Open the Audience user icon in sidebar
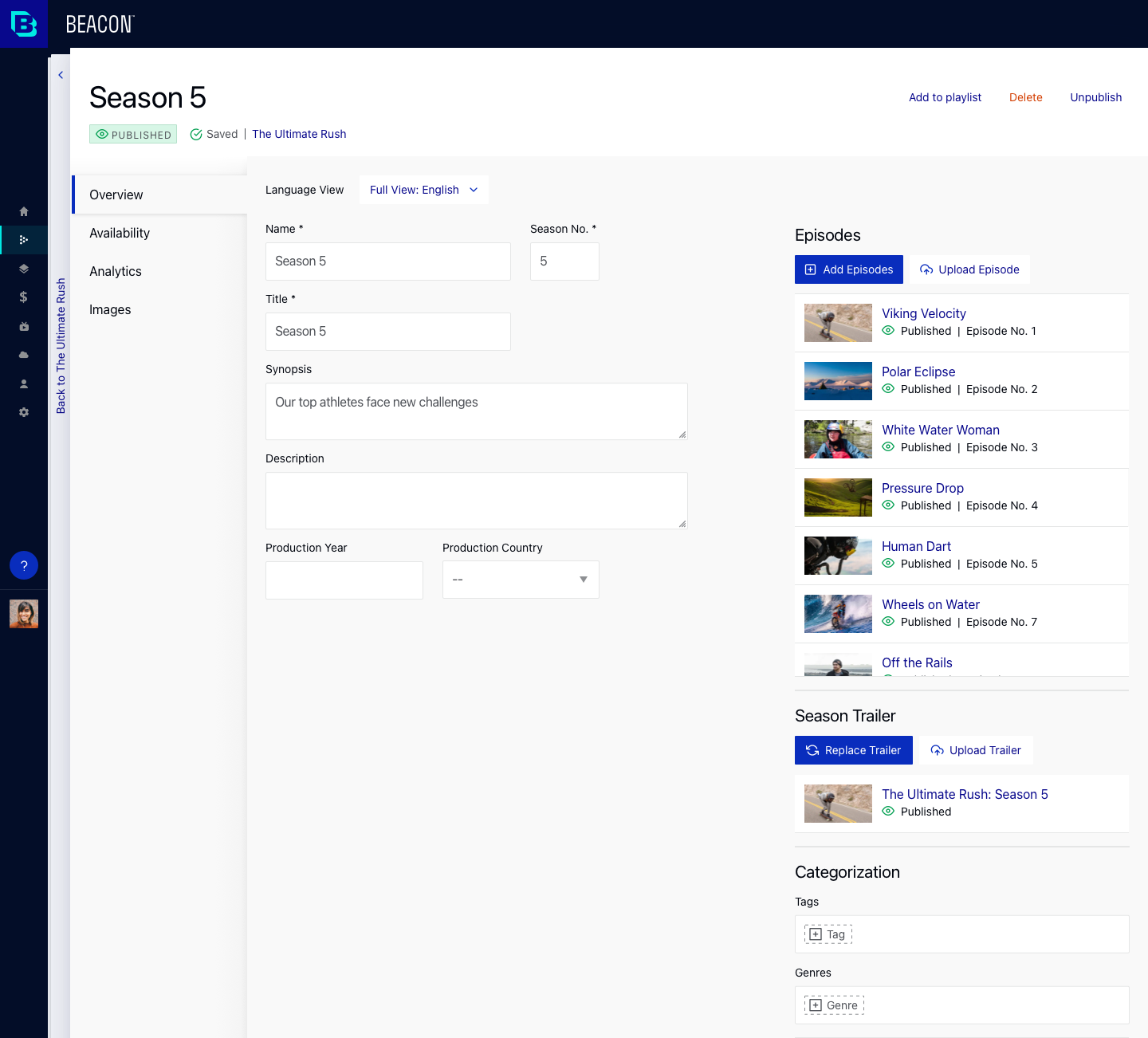 click(24, 383)
